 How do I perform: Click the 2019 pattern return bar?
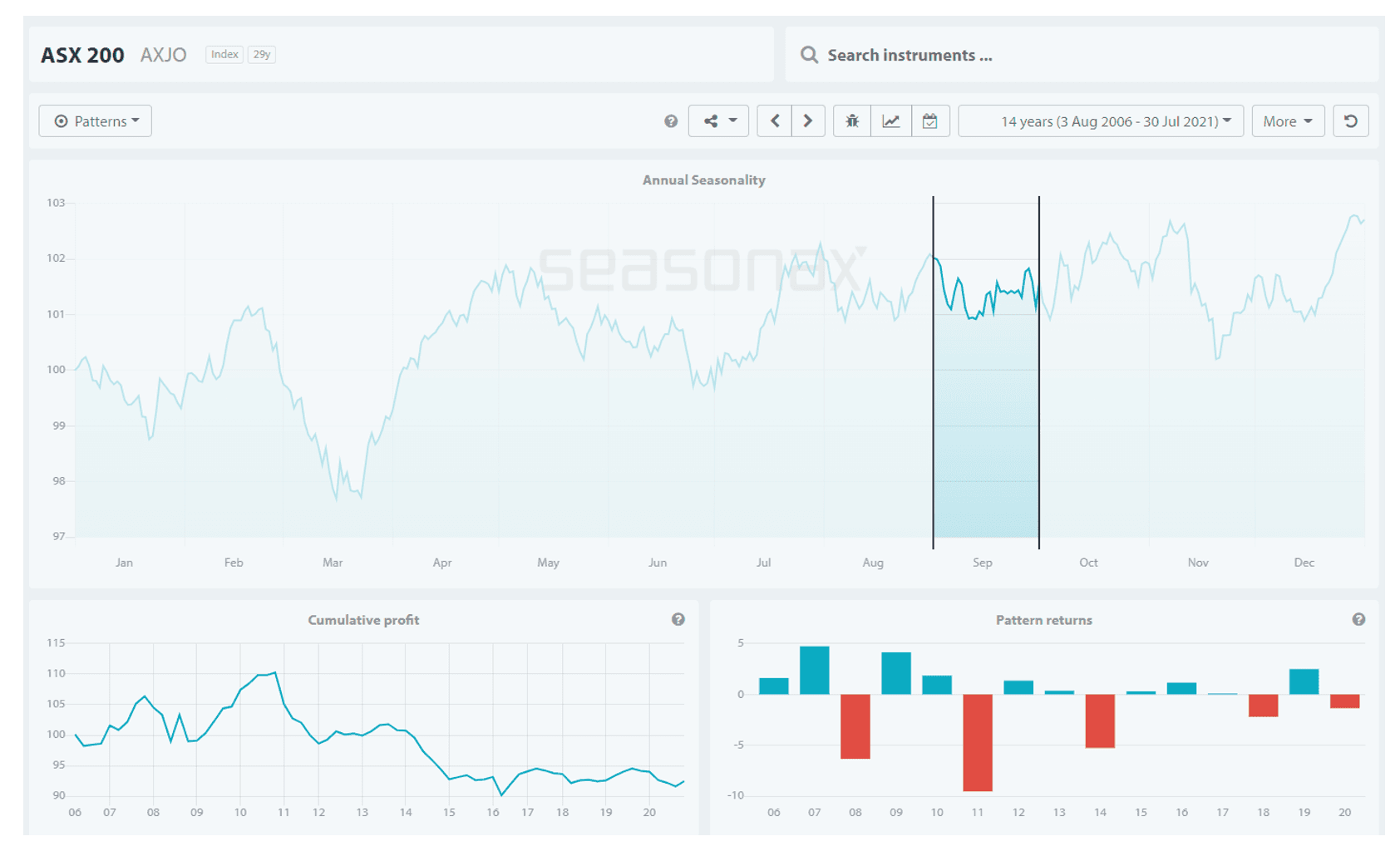[x=1304, y=681]
